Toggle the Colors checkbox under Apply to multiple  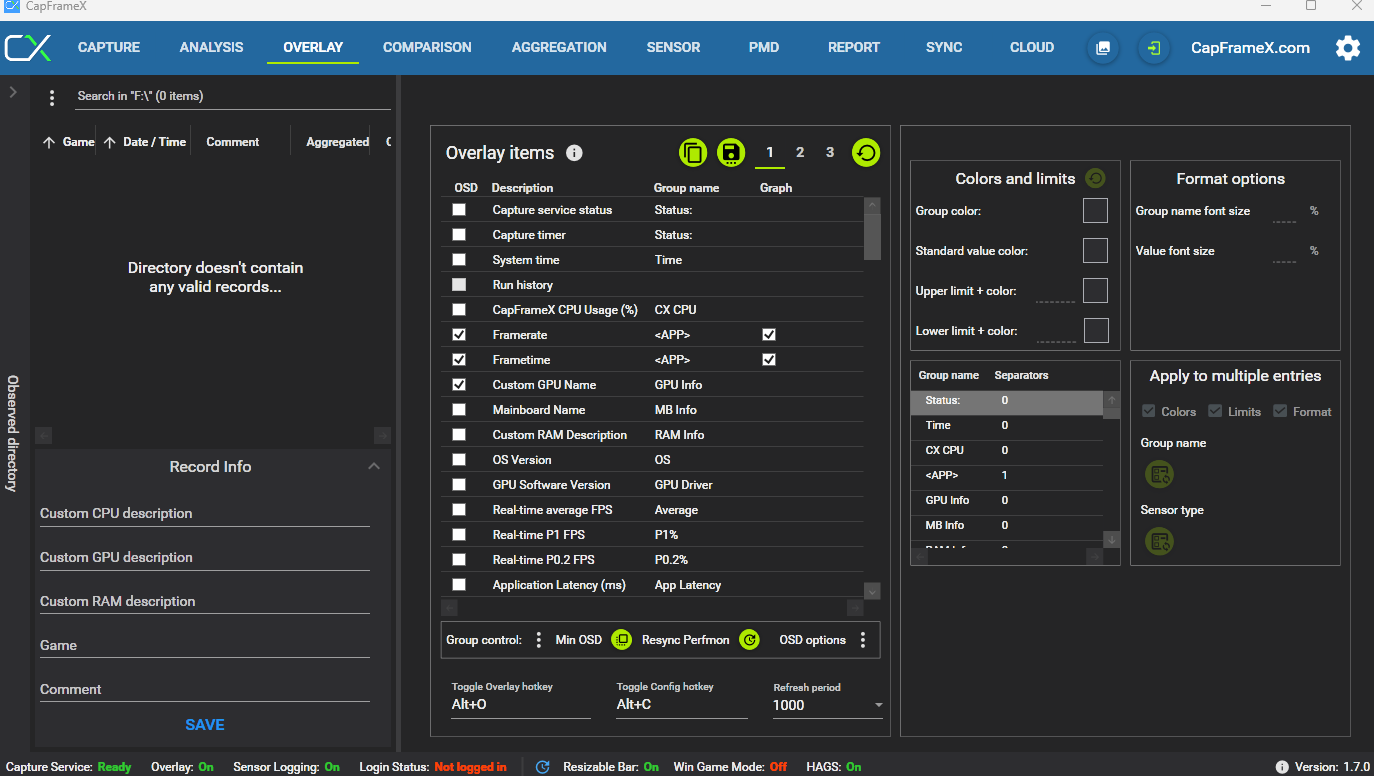pyautogui.click(x=1149, y=411)
